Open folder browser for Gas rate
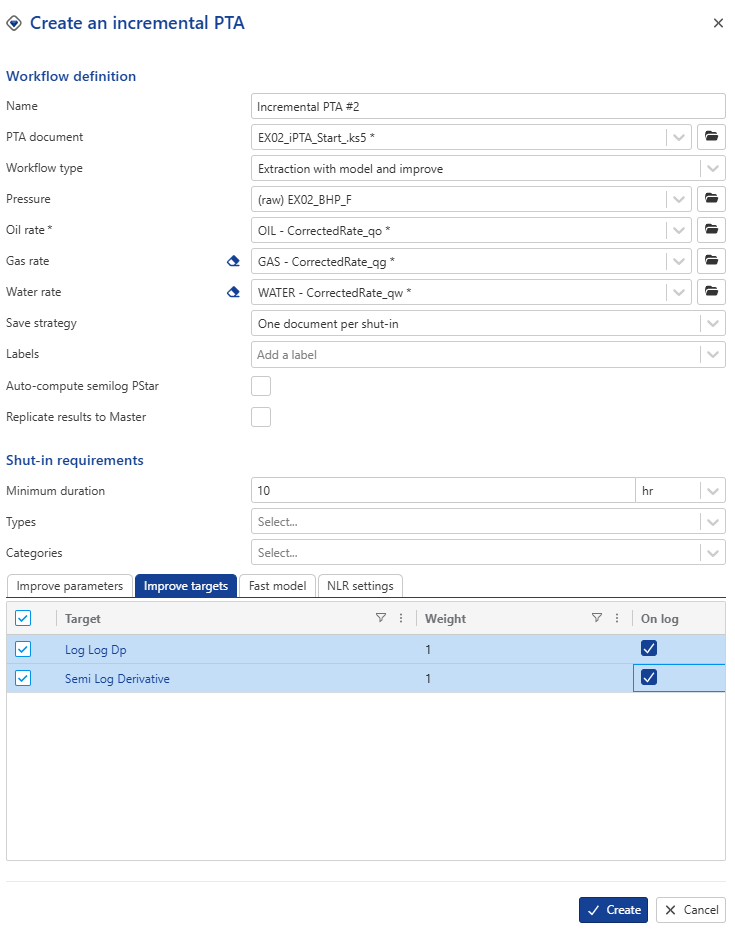Image resolution: width=735 pixels, height=931 pixels. pos(711,261)
